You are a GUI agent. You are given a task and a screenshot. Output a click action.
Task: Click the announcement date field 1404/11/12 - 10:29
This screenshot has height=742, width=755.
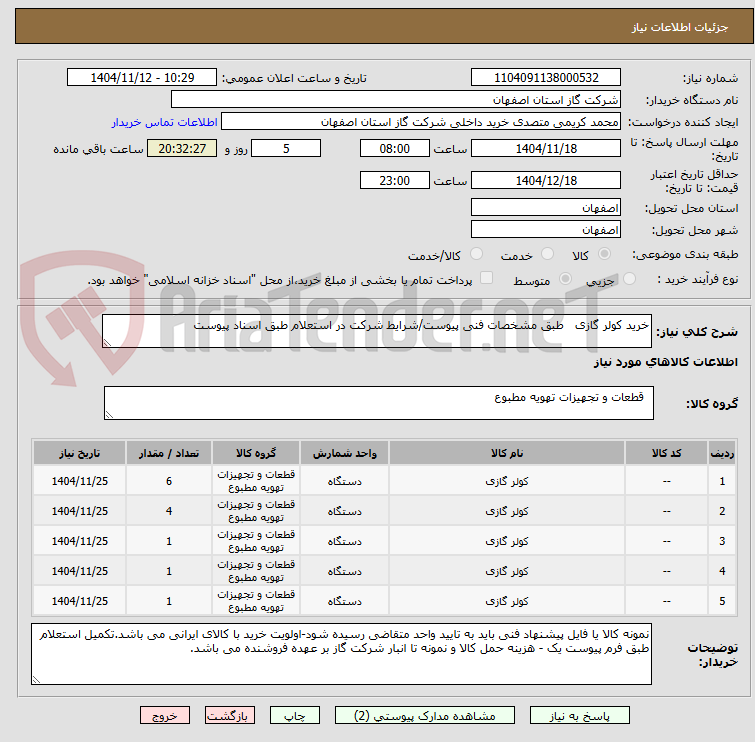click(x=142, y=78)
